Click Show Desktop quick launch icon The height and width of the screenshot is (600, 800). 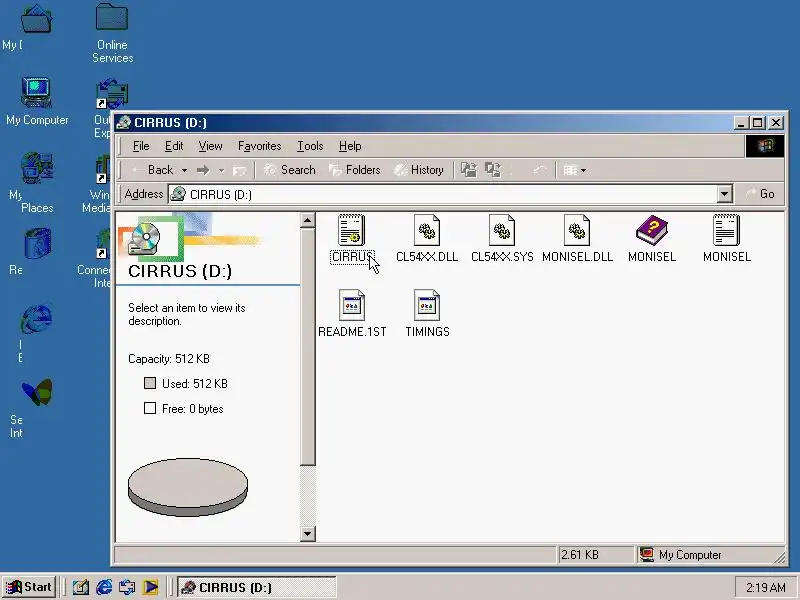coord(80,587)
